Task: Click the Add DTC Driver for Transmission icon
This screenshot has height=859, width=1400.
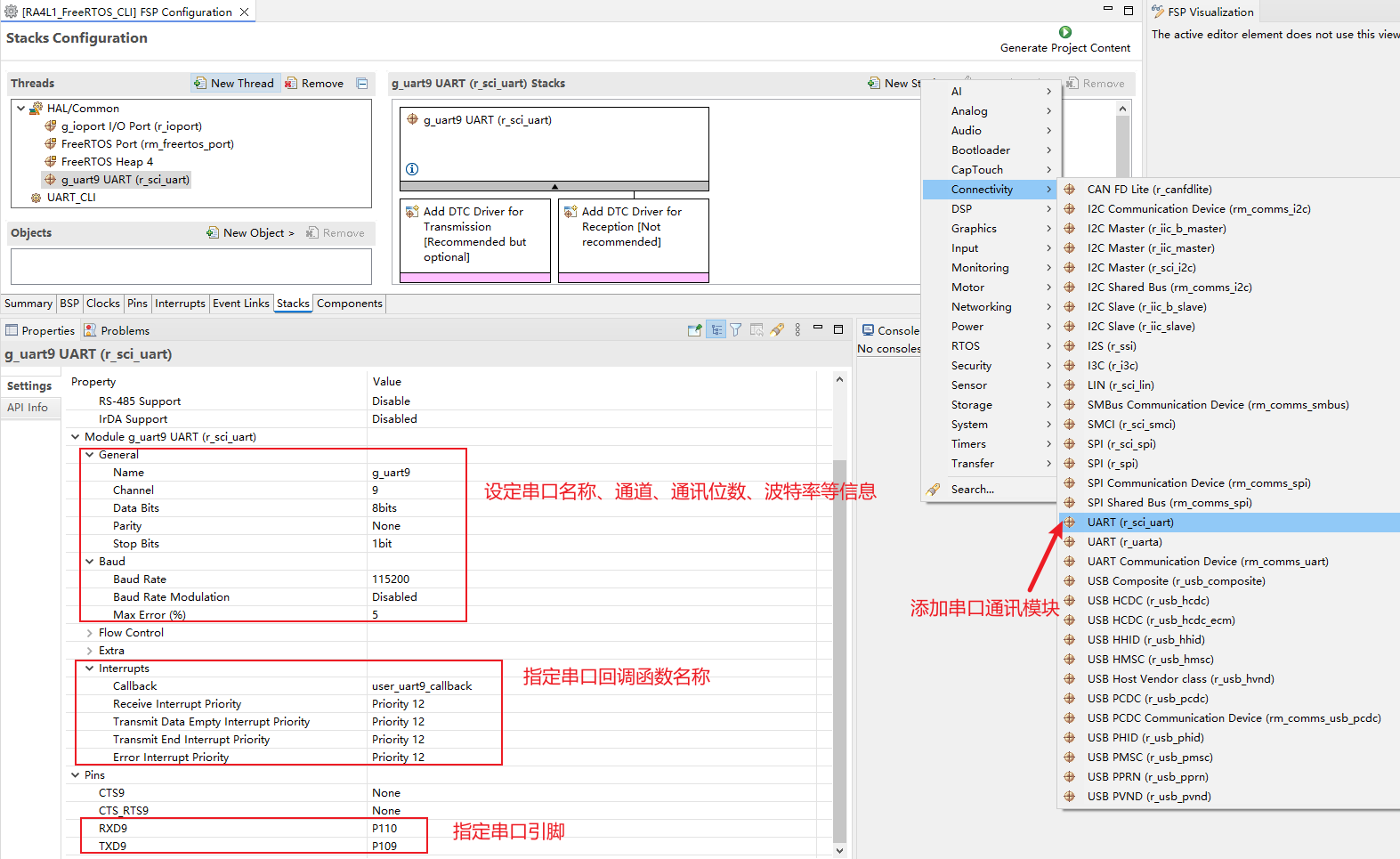Action: 412,212
